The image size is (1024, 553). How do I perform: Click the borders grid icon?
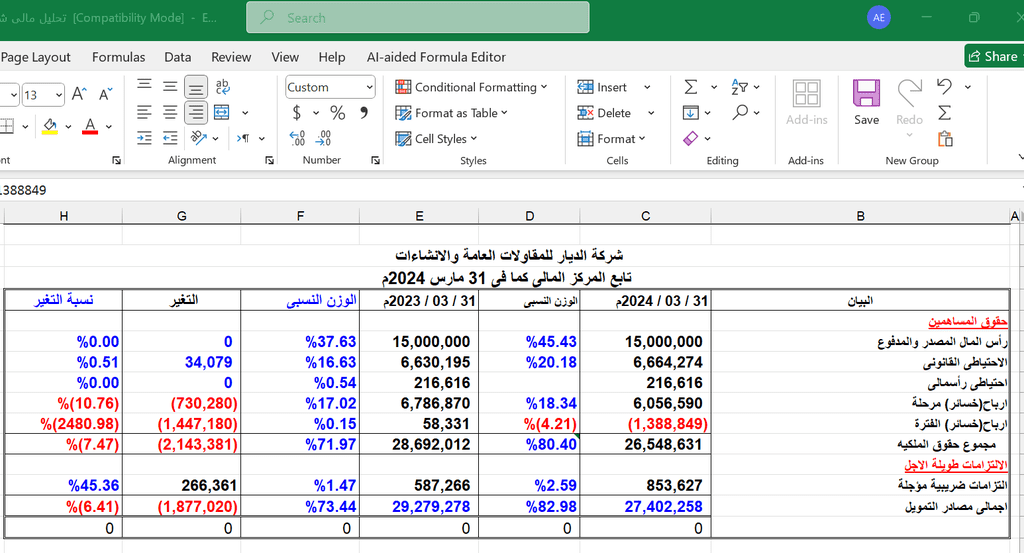point(7,126)
